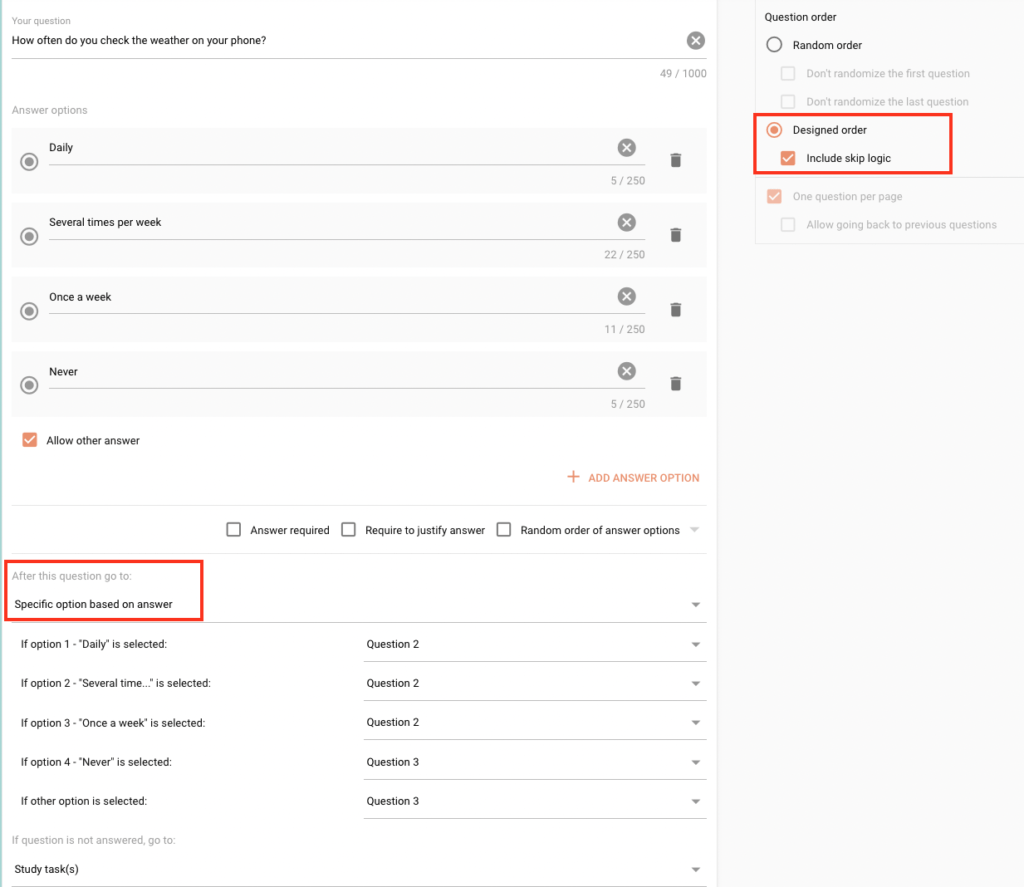Clear the "Several times per week" option text

click(627, 222)
